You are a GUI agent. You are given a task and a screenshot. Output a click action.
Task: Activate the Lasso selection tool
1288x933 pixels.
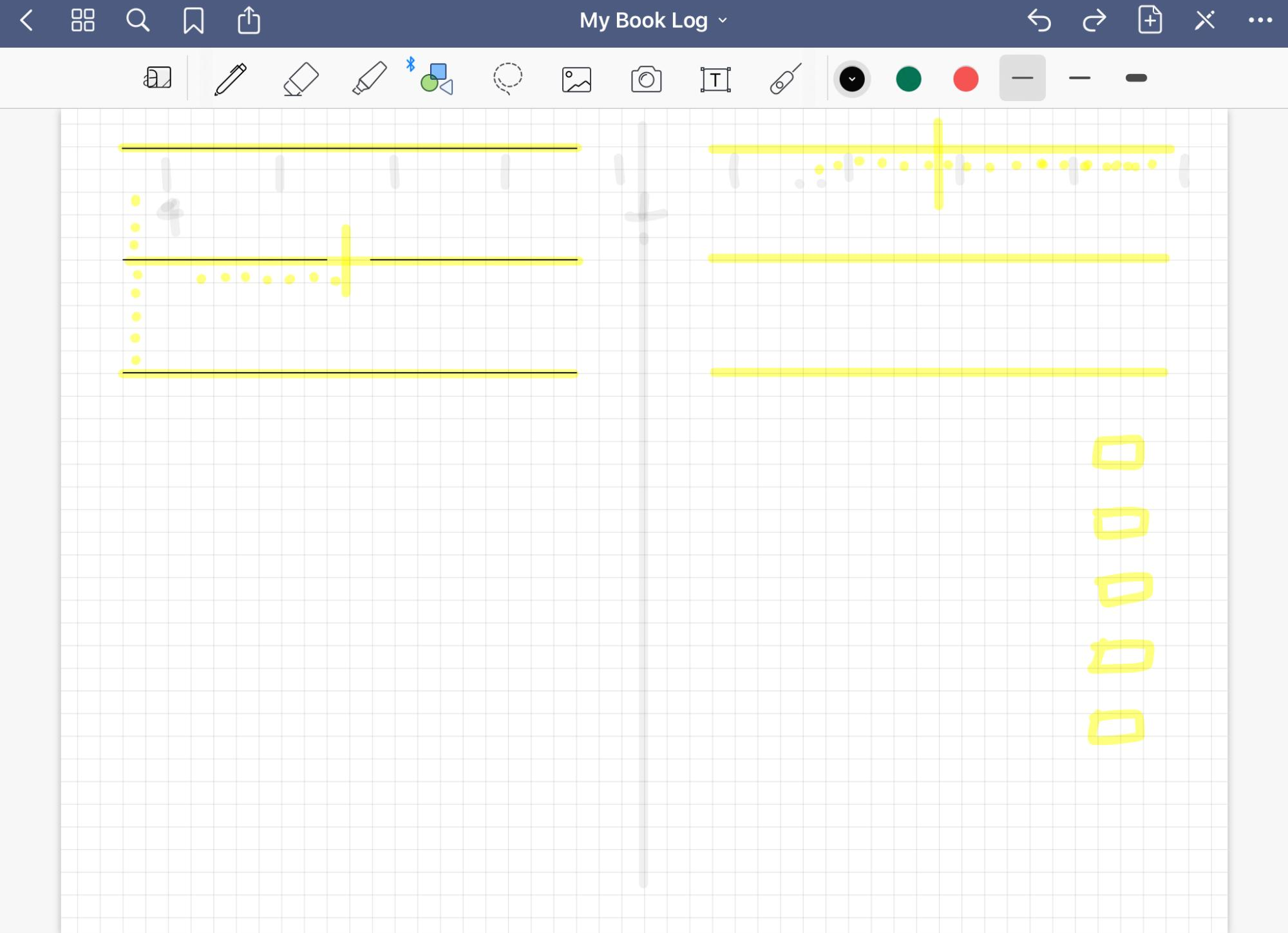(507, 79)
